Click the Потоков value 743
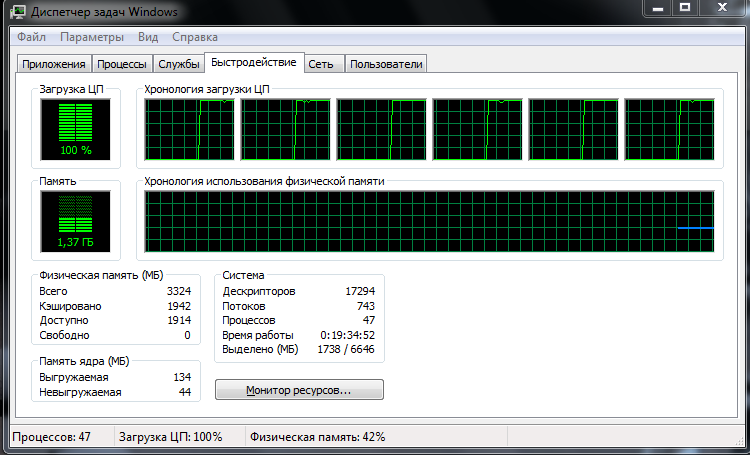This screenshot has width=750, height=455. [366, 306]
